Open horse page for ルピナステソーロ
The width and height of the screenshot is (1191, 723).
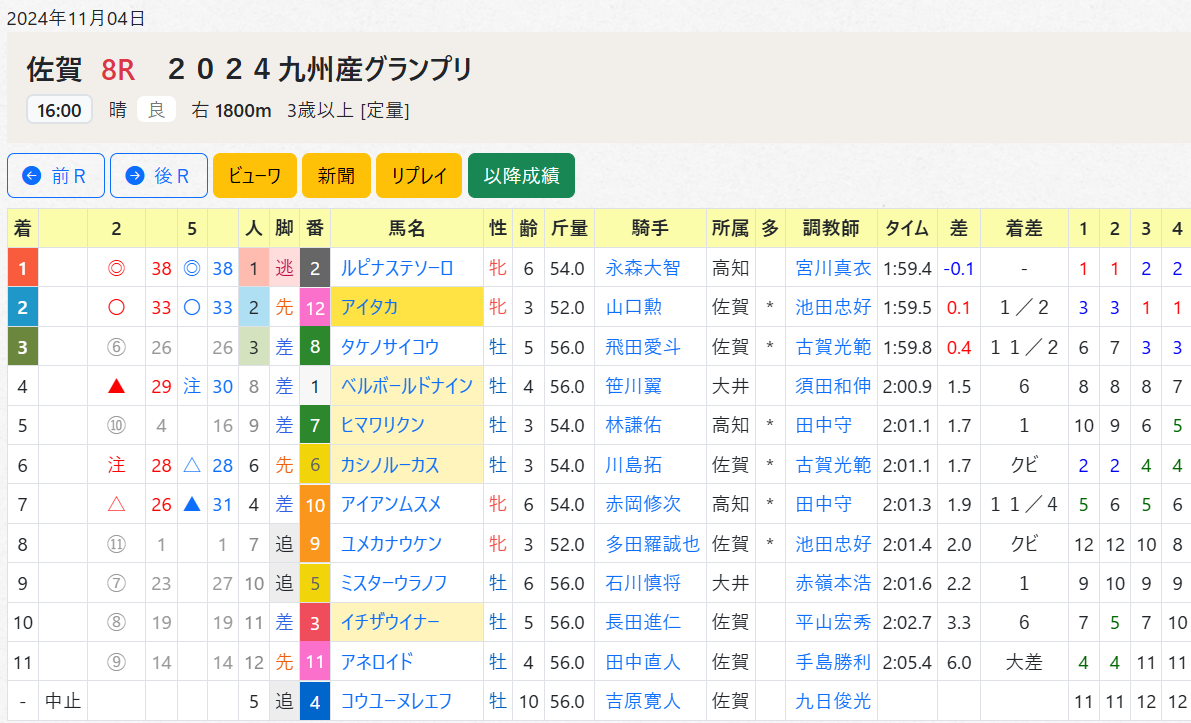pos(396,268)
